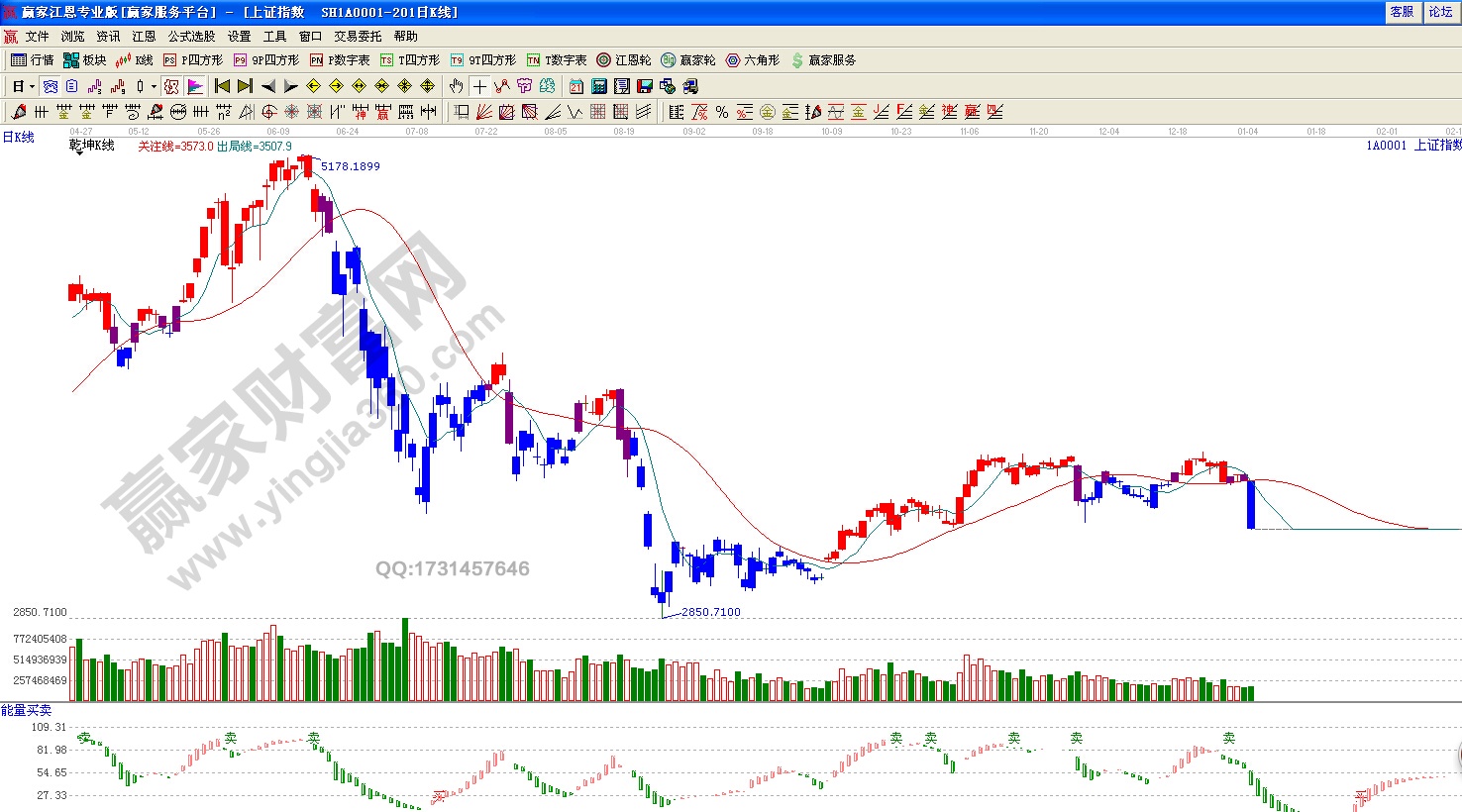Open the candlestick style dropdown arrow
The image size is (1462, 812).
pos(154,86)
